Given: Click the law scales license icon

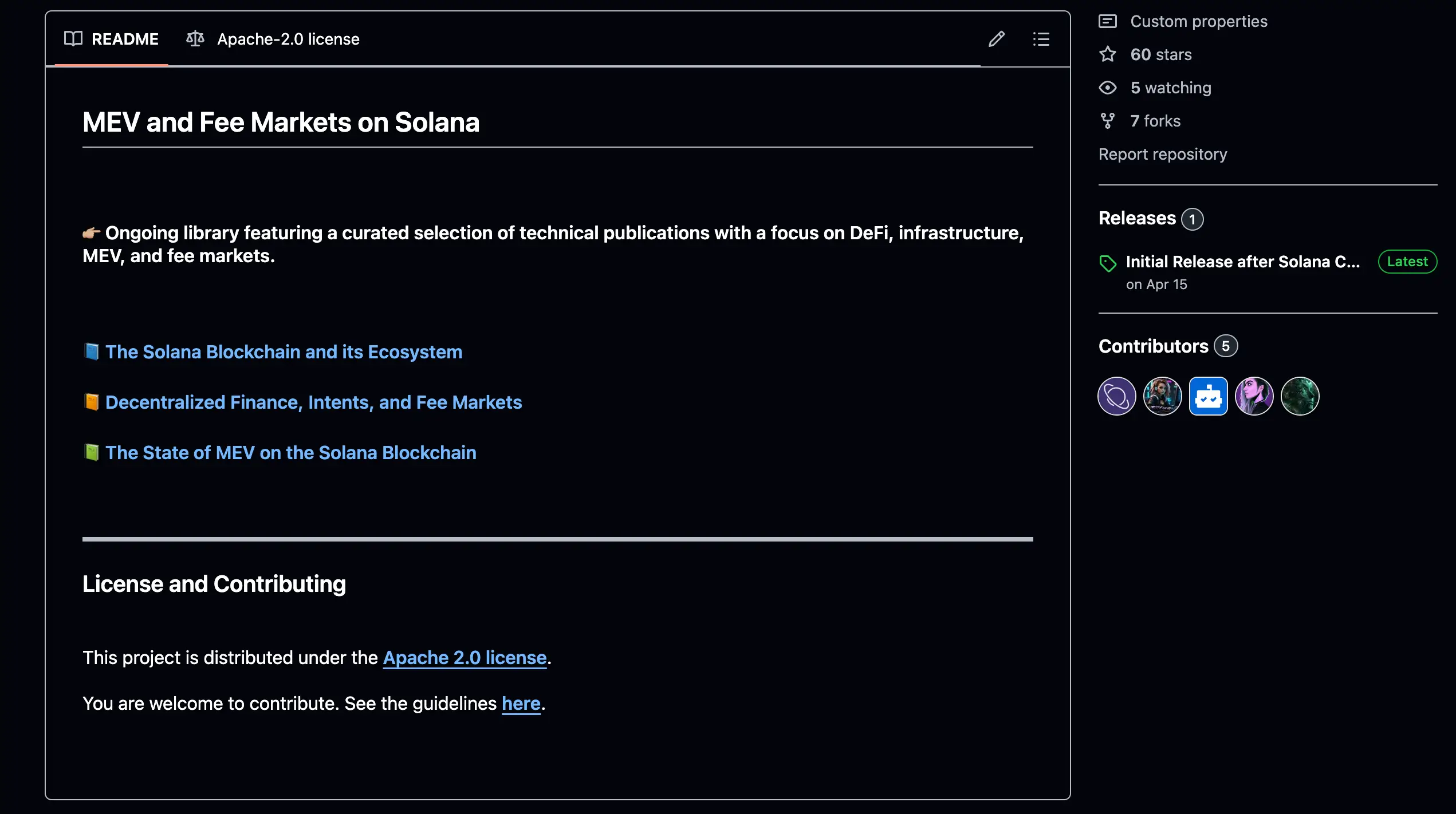Looking at the screenshot, I should click(x=195, y=39).
